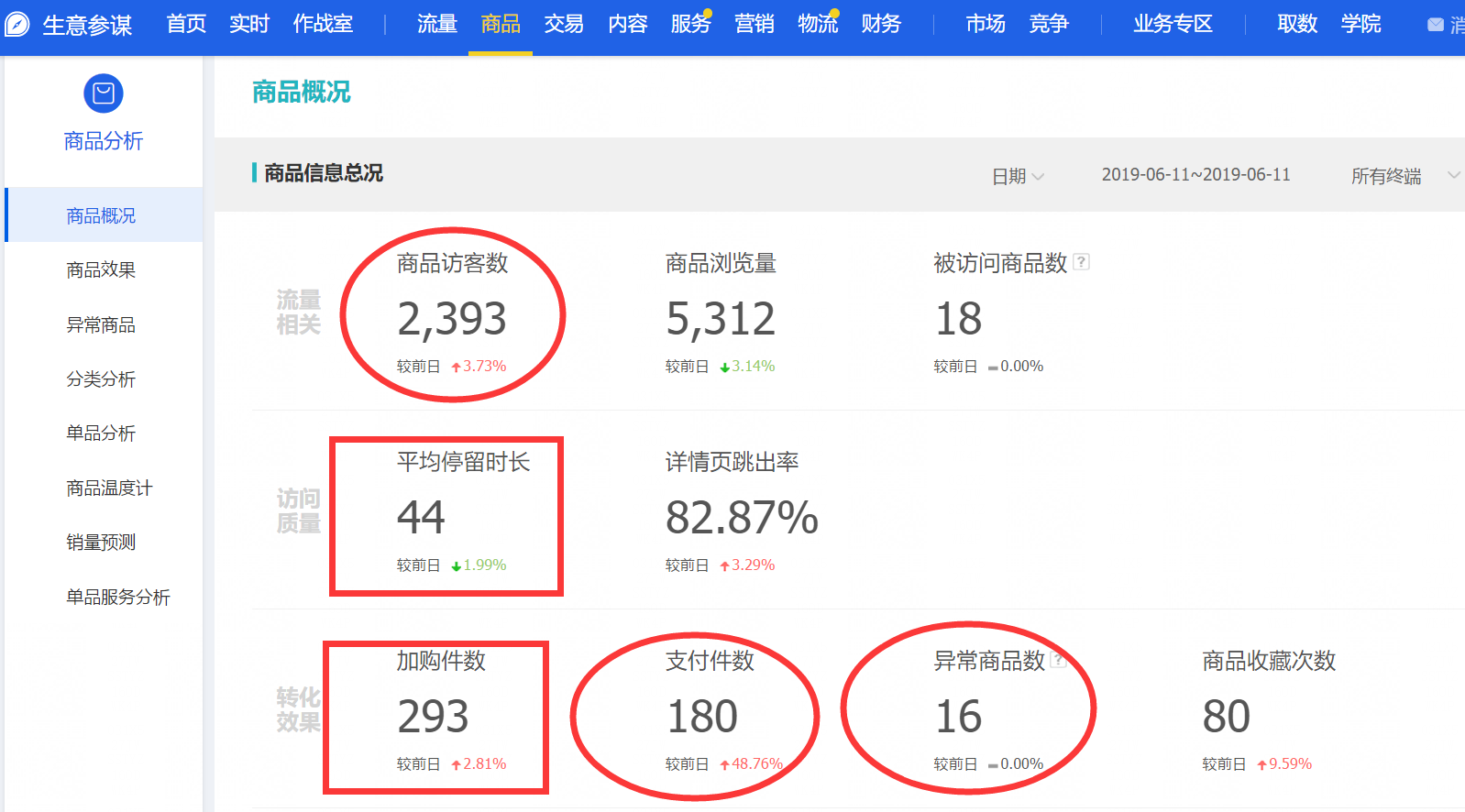Switch to the 流量 top tab
This screenshot has height=812, width=1465.
click(x=436, y=24)
